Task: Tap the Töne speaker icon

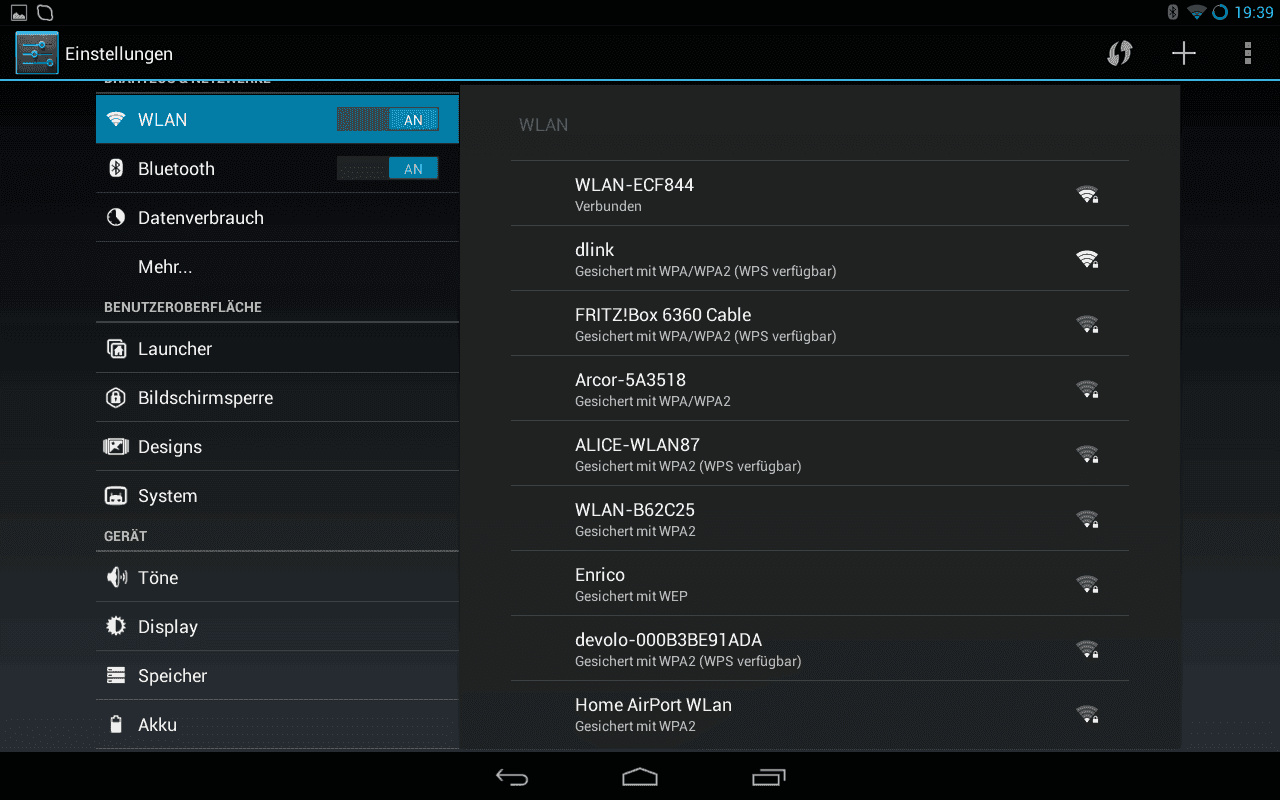Action: point(116,577)
